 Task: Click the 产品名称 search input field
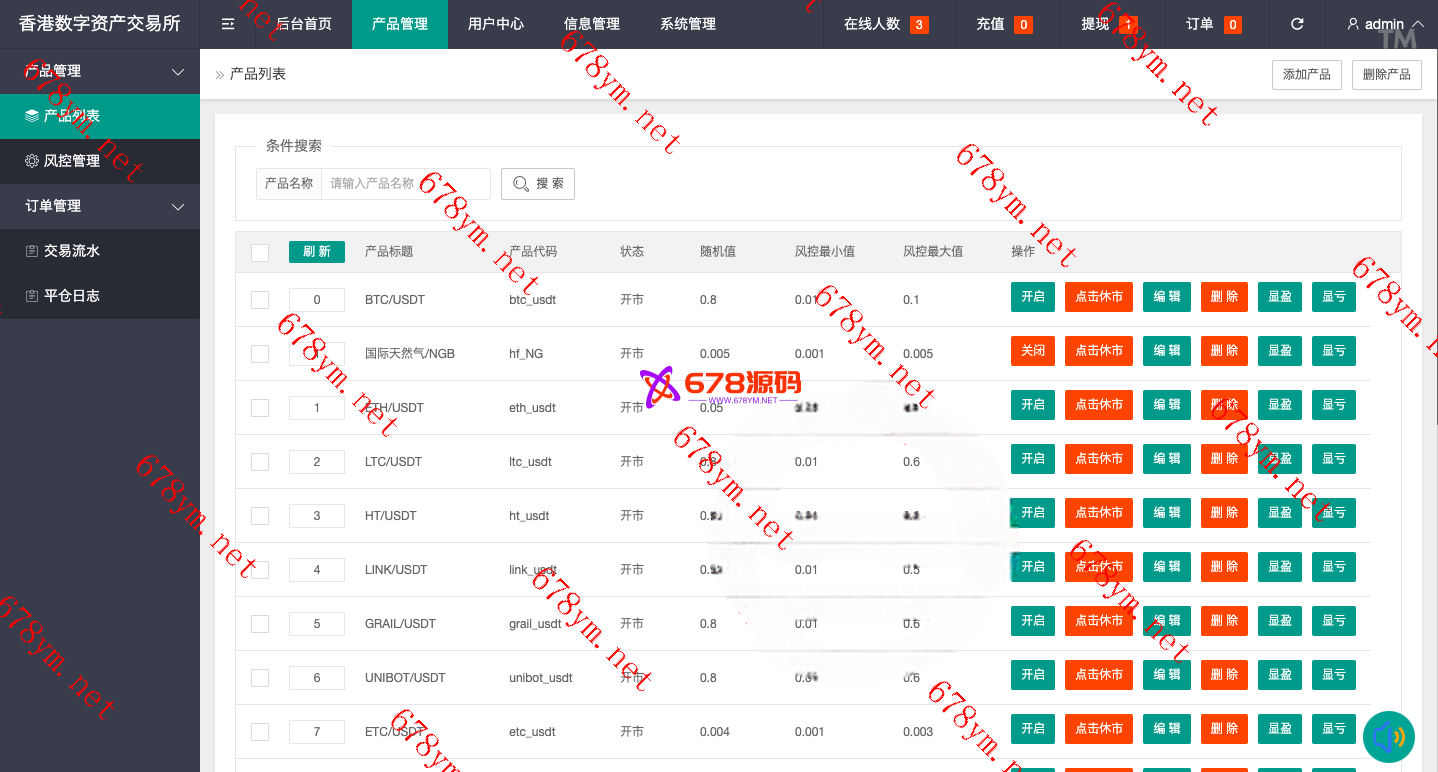point(405,184)
